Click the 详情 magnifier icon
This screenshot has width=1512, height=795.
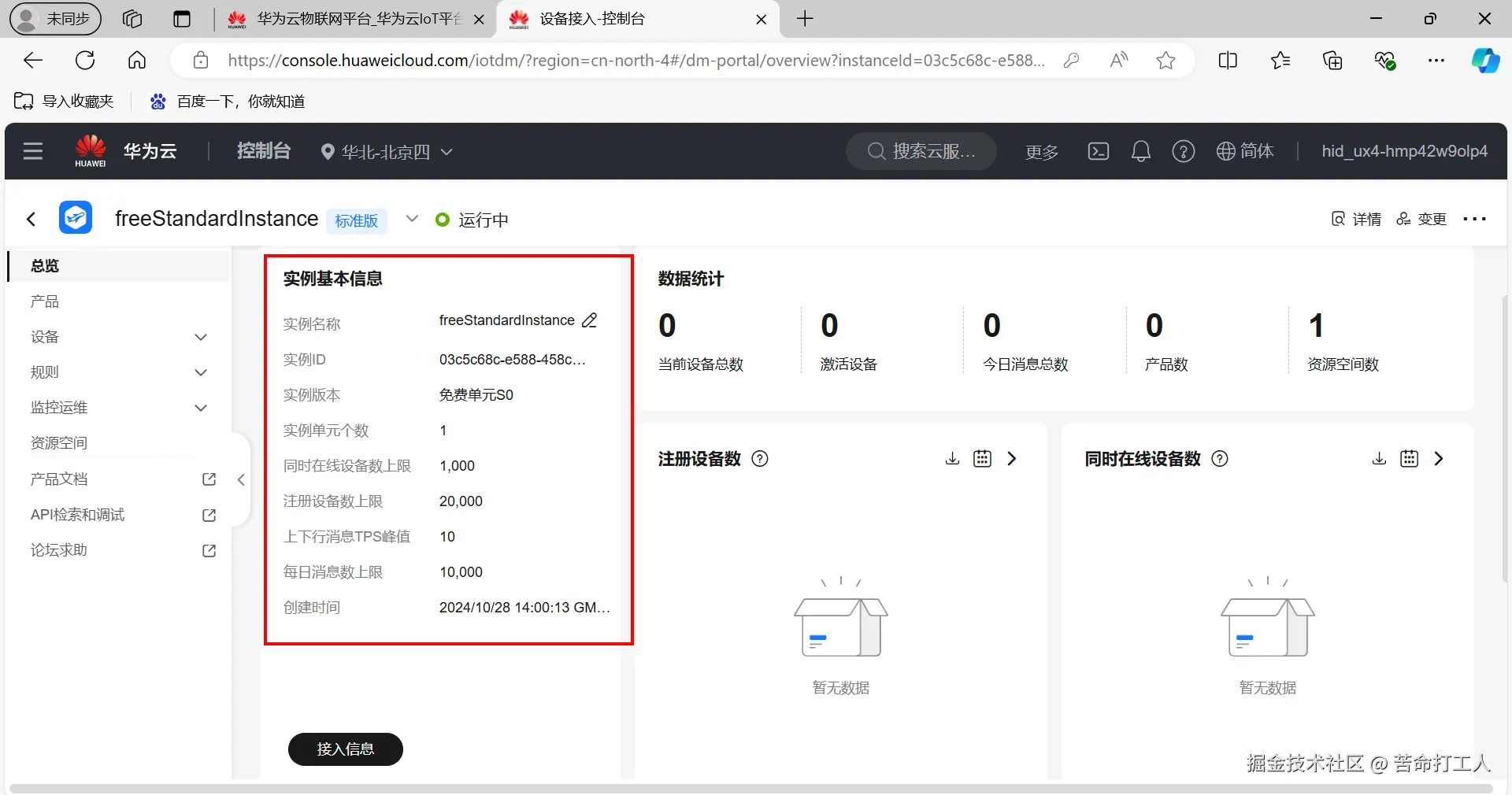pyautogui.click(x=1339, y=220)
